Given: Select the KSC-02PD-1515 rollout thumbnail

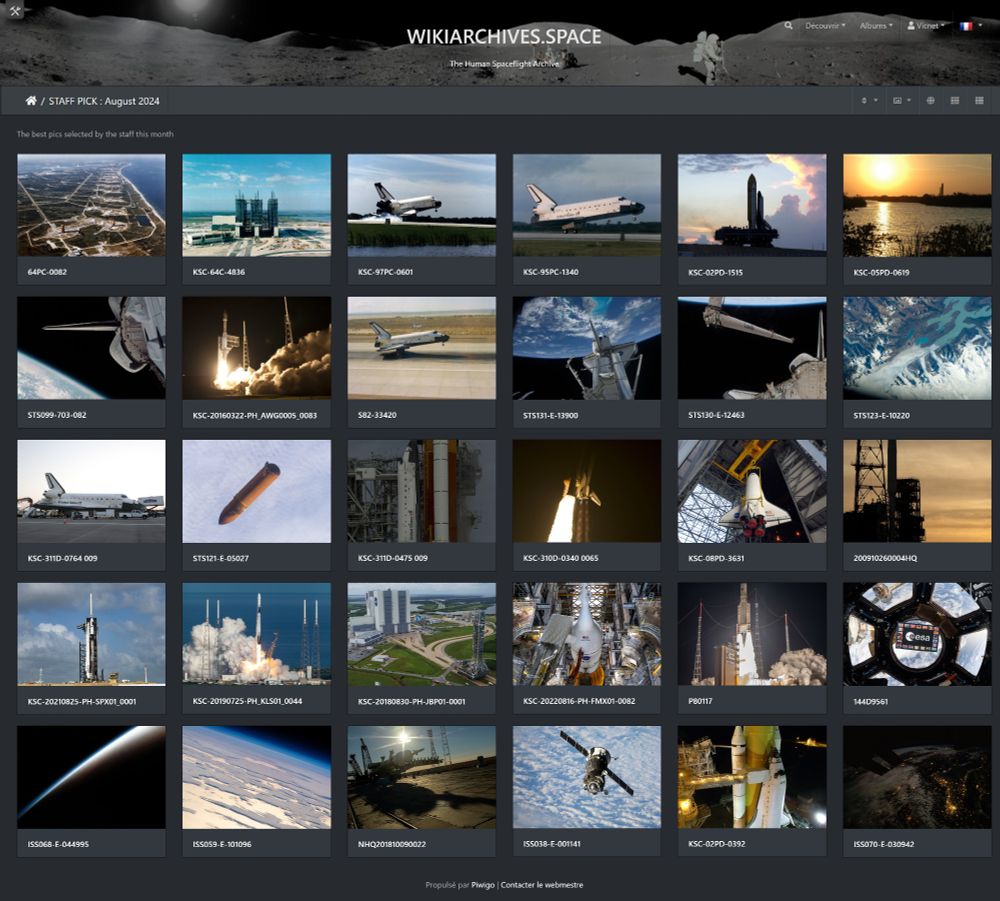Looking at the screenshot, I should point(752,205).
